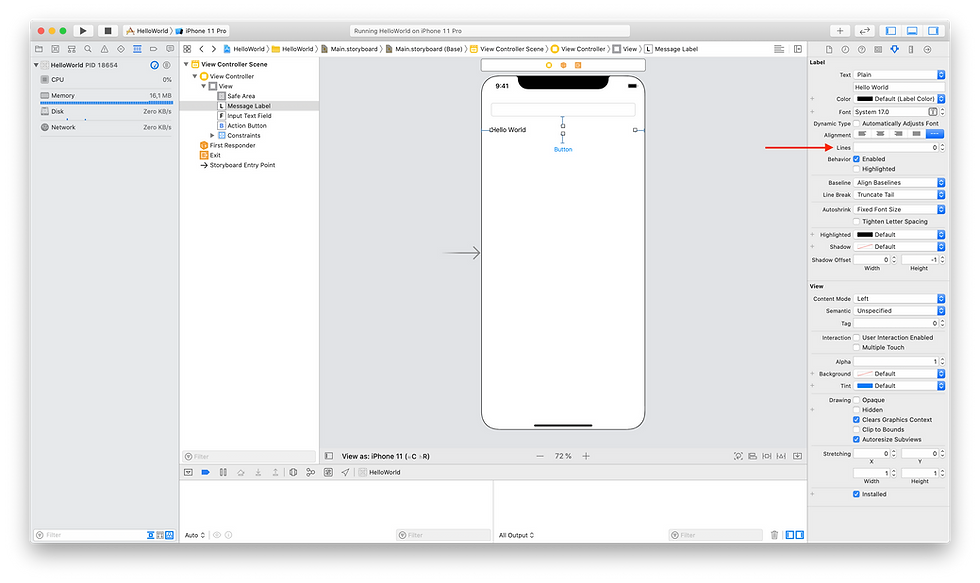Toggle the code review arrows button

tap(864, 31)
